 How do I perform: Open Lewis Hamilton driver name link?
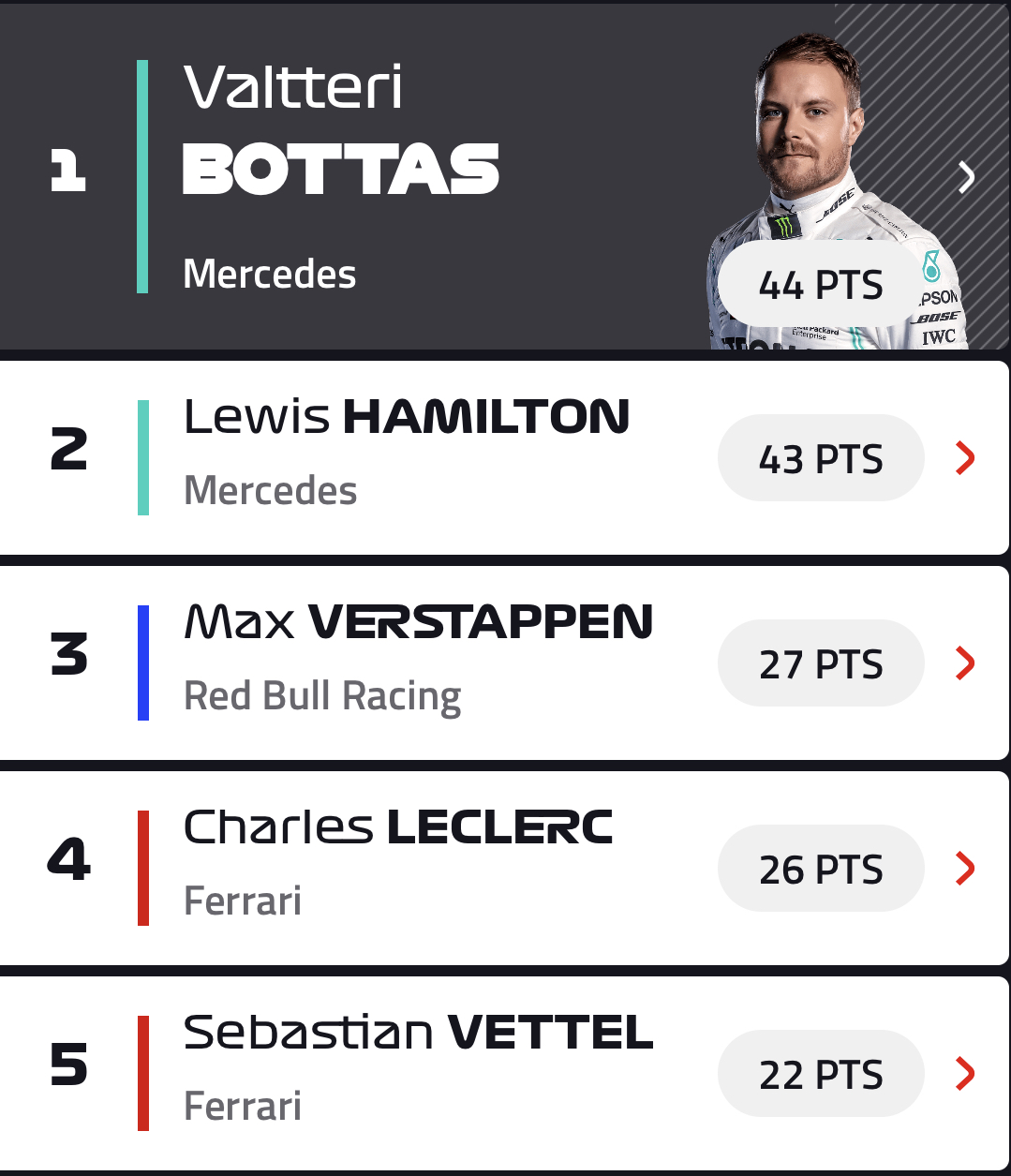(407, 417)
